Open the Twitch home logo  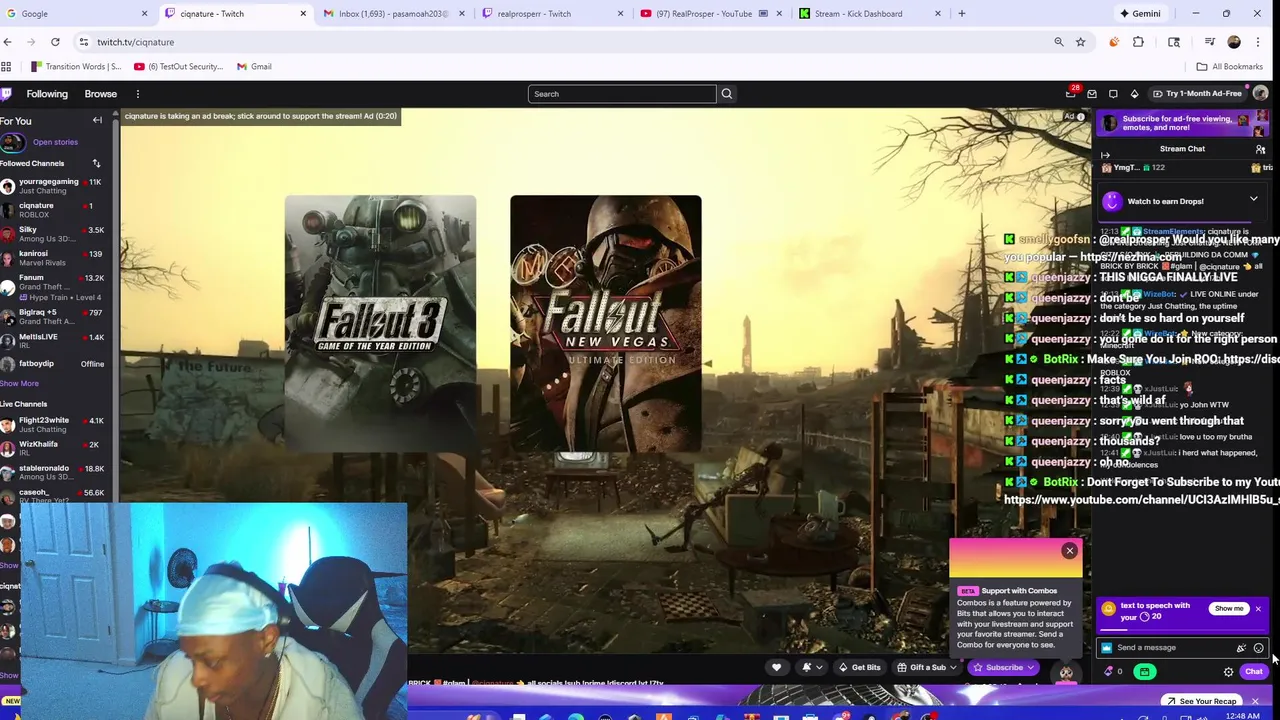pos(6,94)
